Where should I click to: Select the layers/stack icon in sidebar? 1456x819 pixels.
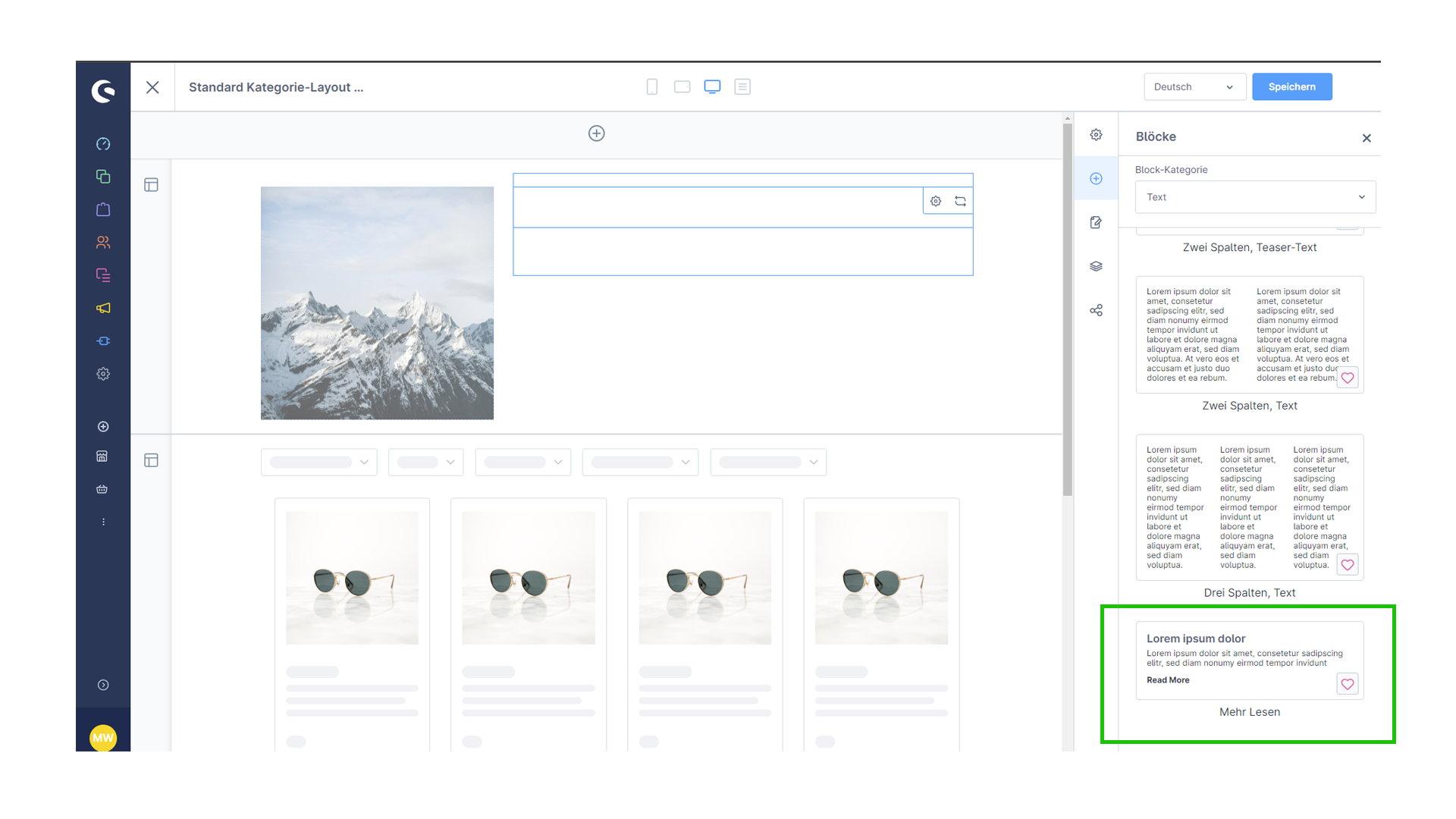(1097, 265)
